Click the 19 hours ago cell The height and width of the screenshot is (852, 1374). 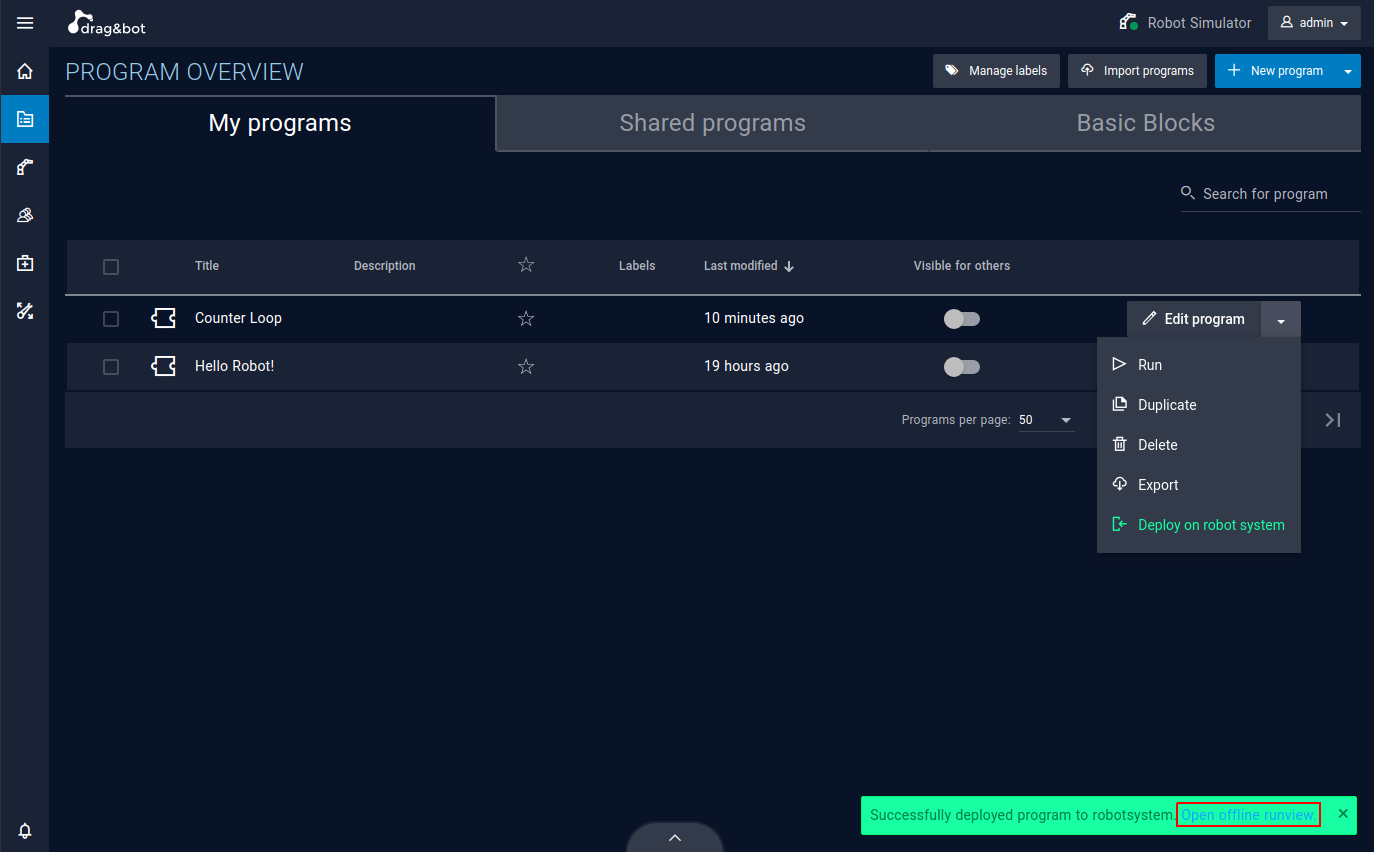pos(746,366)
